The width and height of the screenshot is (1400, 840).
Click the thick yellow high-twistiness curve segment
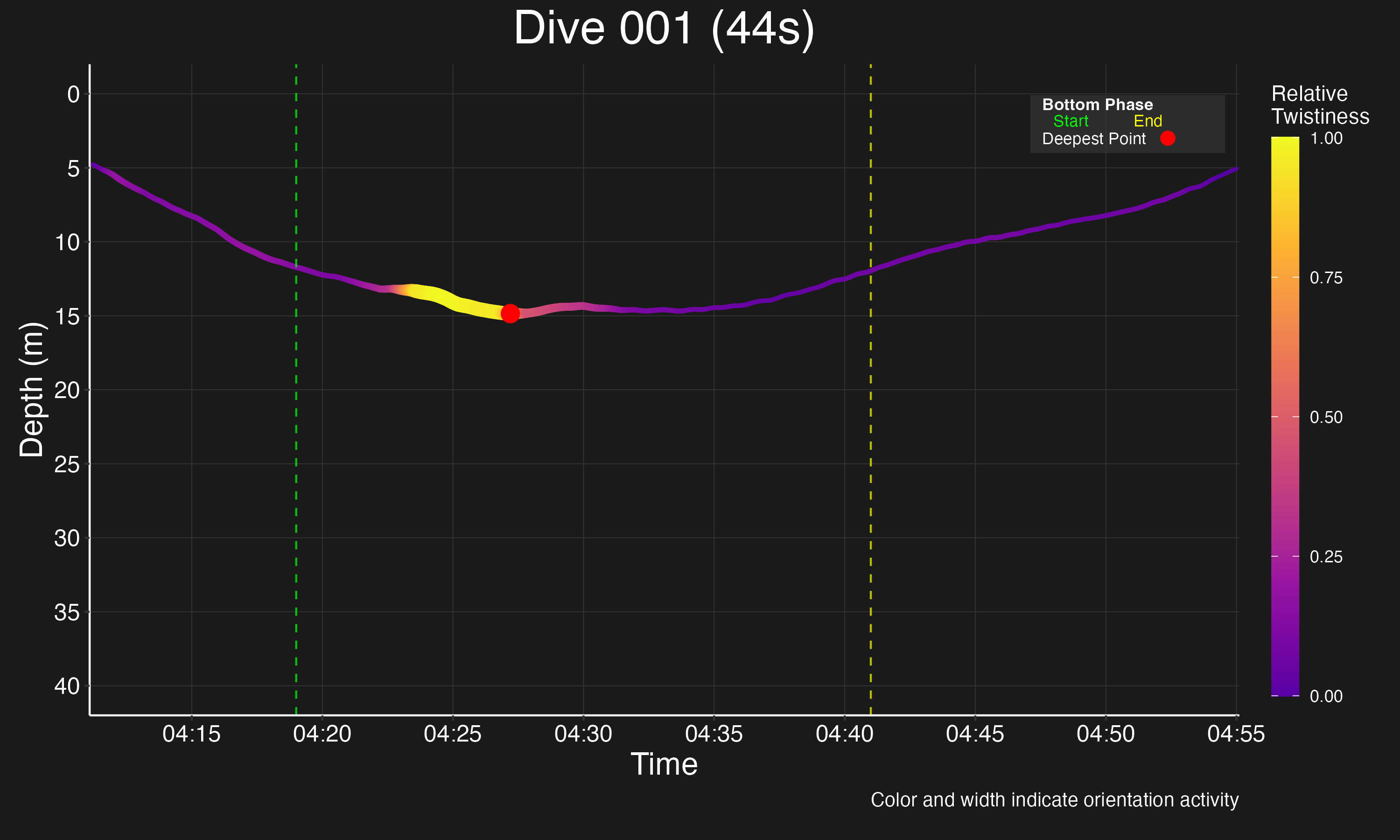point(453,301)
